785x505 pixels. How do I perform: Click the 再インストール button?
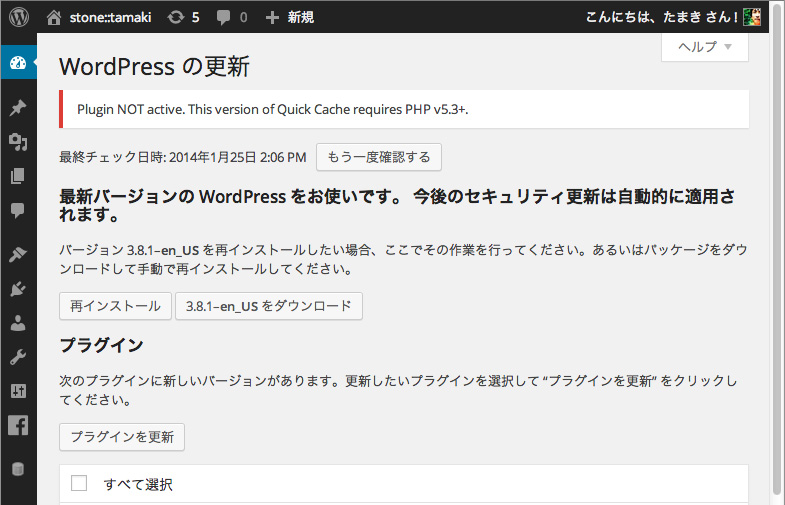pyautogui.click(x=115, y=306)
